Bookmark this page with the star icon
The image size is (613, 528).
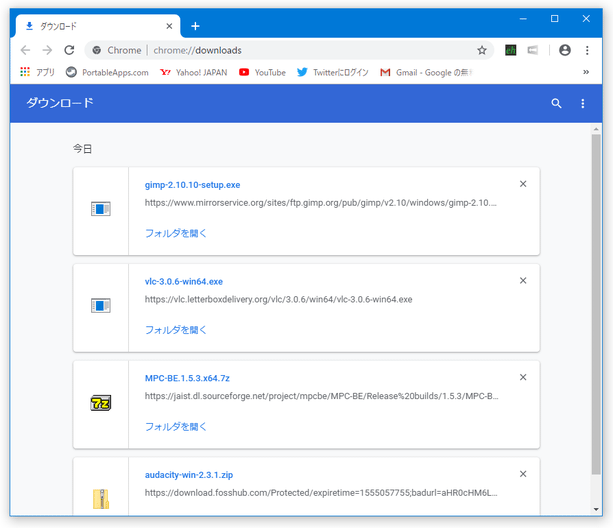482,50
